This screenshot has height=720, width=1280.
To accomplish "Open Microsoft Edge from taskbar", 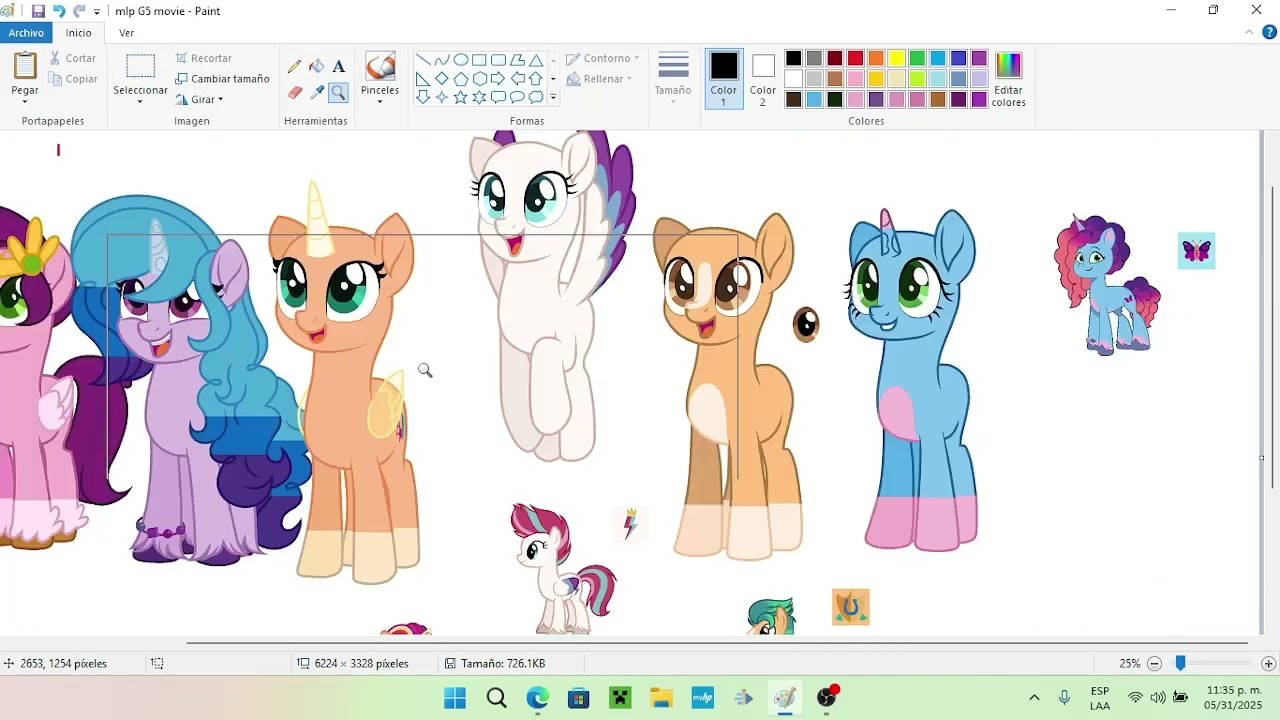I will [x=538, y=698].
